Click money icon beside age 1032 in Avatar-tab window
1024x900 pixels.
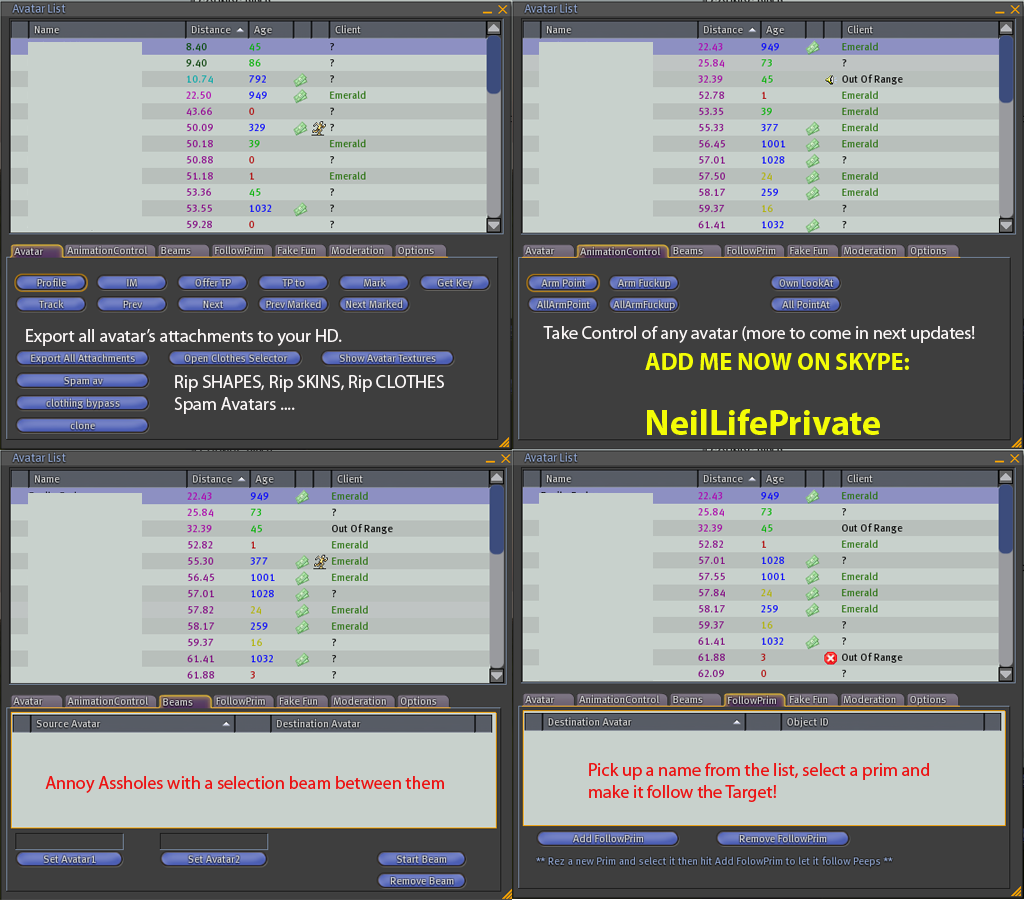pos(300,210)
